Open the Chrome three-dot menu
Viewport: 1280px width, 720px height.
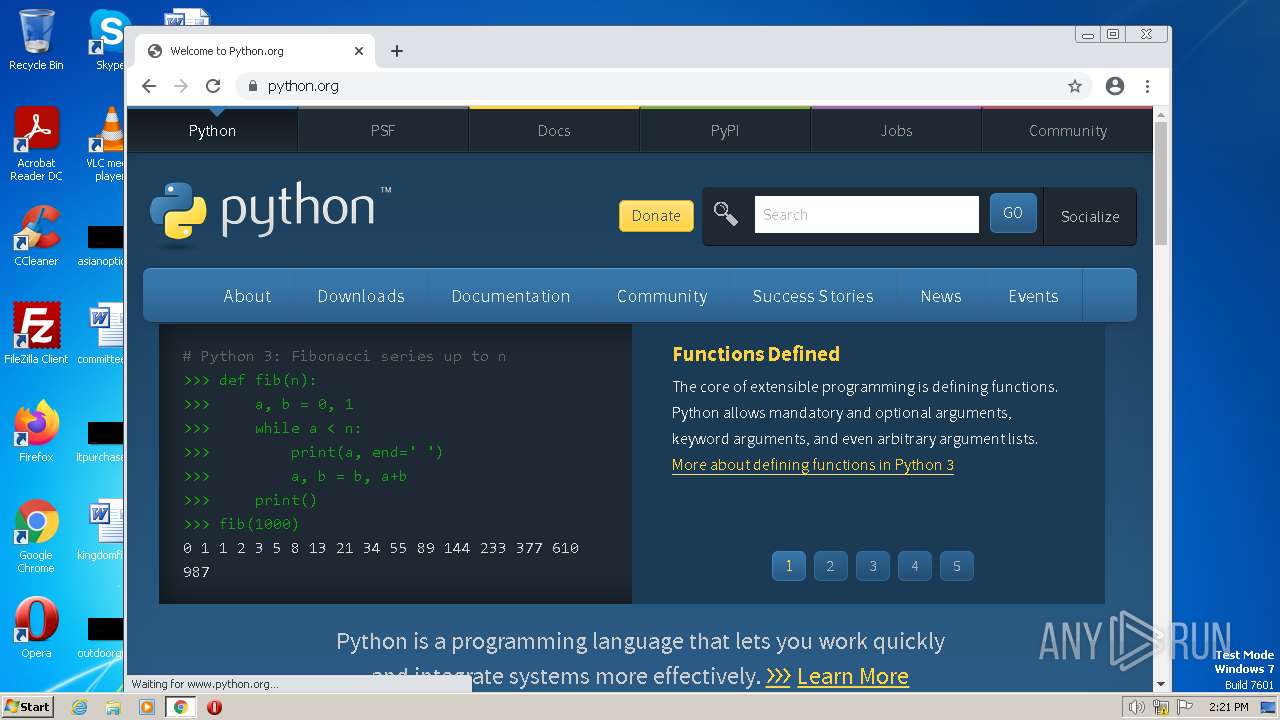point(1147,86)
